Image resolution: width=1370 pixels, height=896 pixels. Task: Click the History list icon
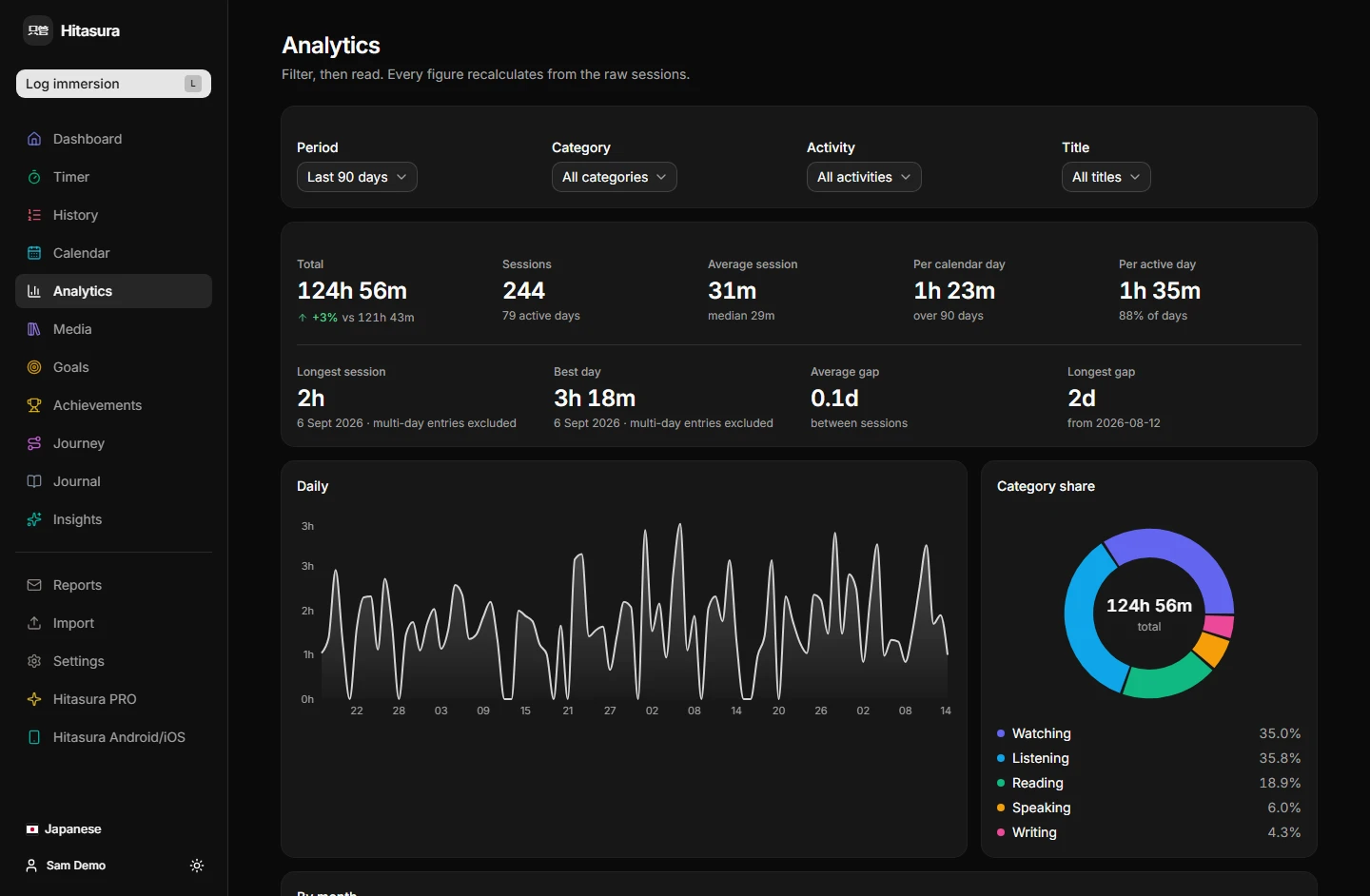pyautogui.click(x=34, y=215)
